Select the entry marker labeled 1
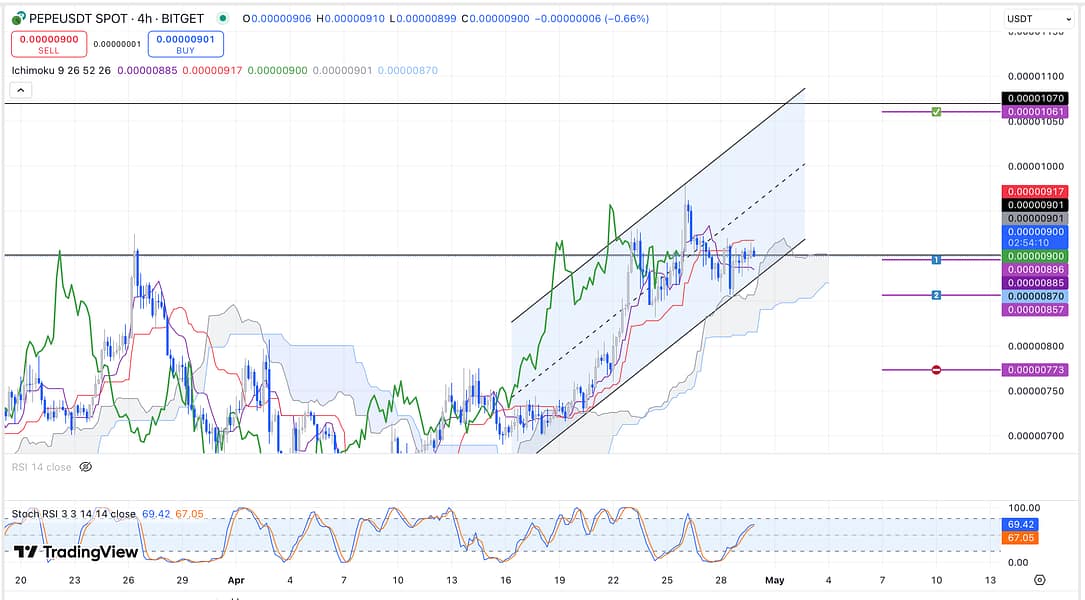 (x=936, y=260)
